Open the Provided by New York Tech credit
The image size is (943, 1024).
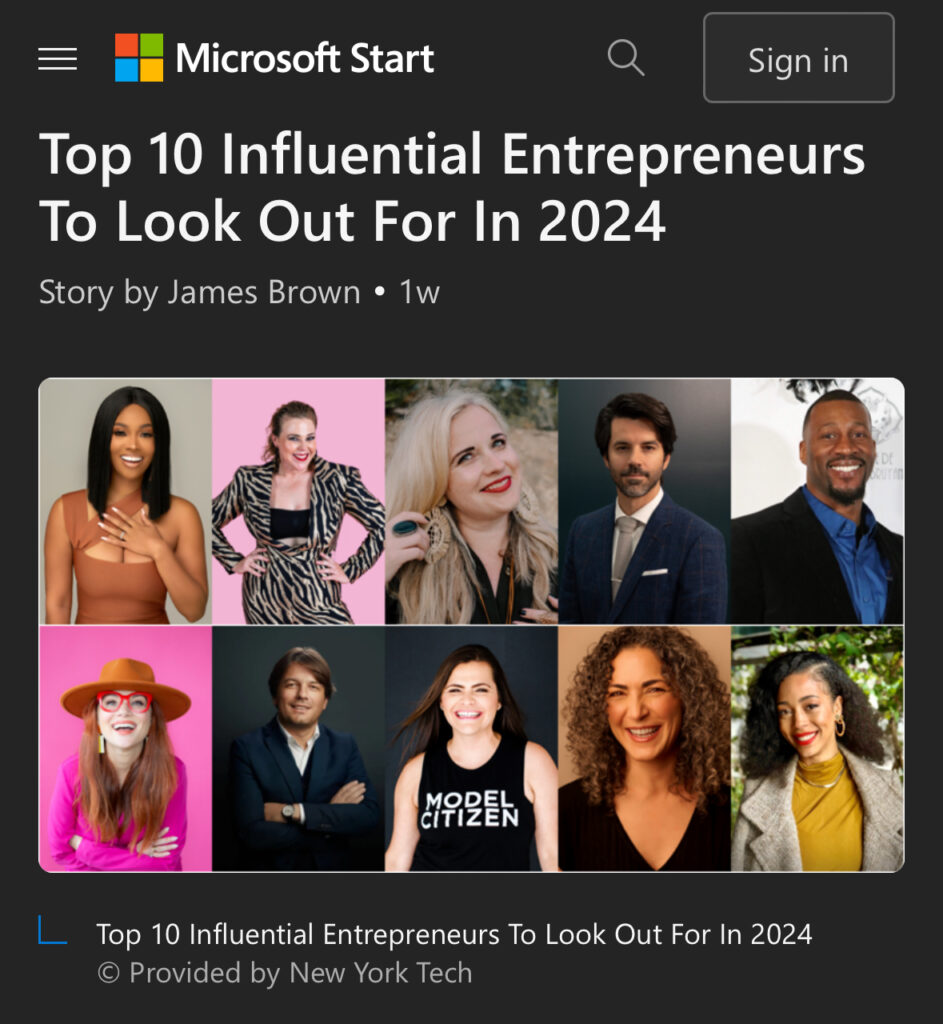click(285, 972)
